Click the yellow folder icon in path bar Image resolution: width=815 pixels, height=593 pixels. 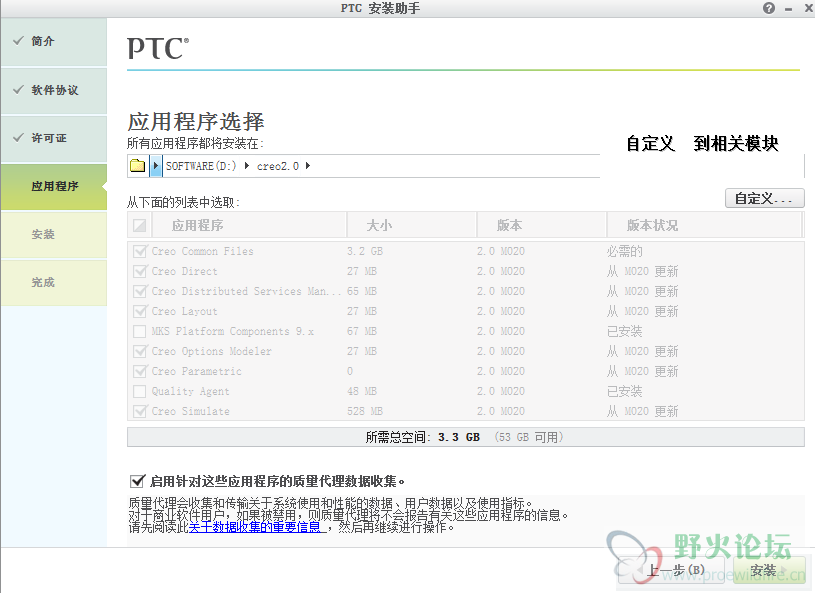[138, 166]
